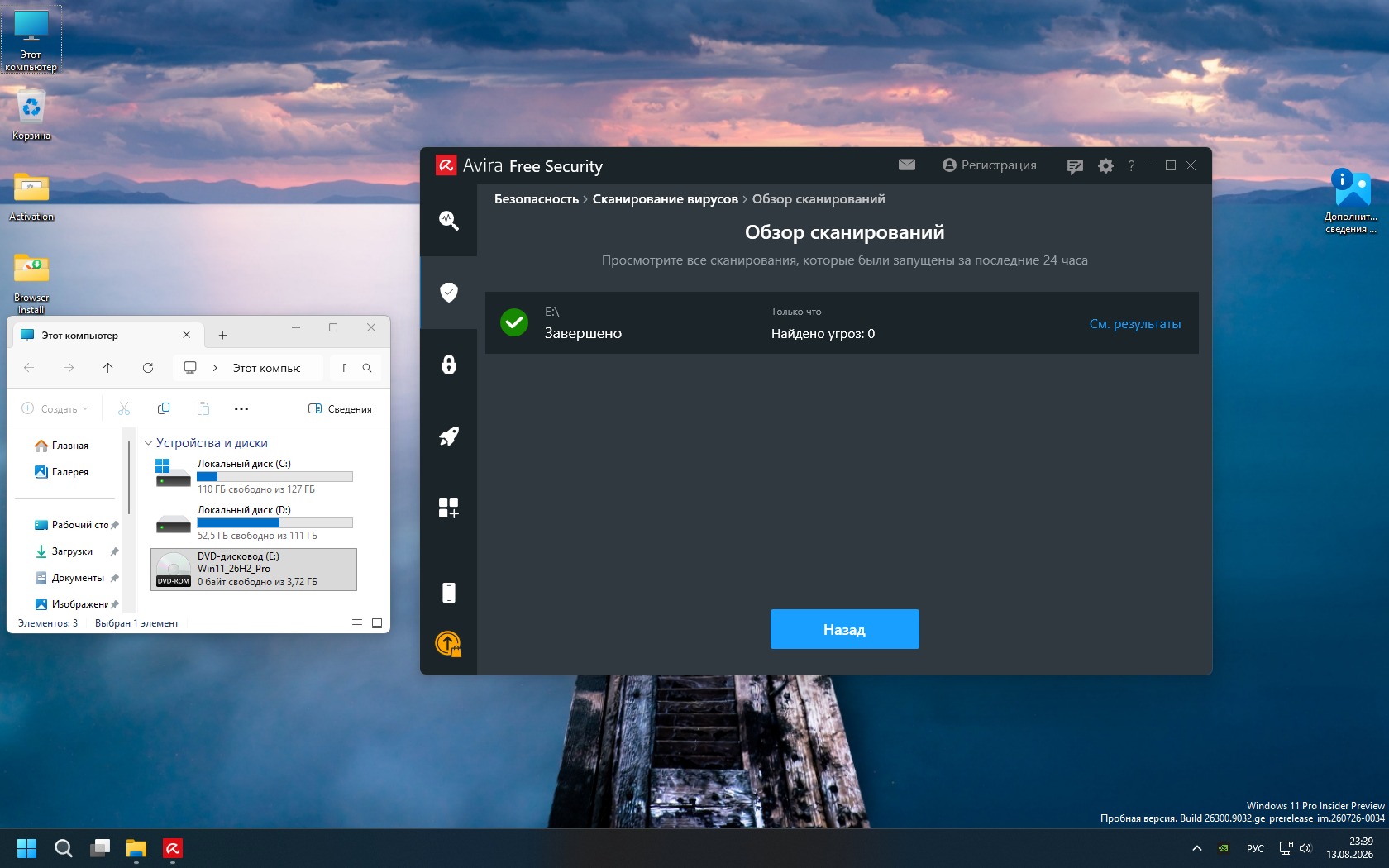
Task: Click the РУС language indicator
Action: 1255,848
